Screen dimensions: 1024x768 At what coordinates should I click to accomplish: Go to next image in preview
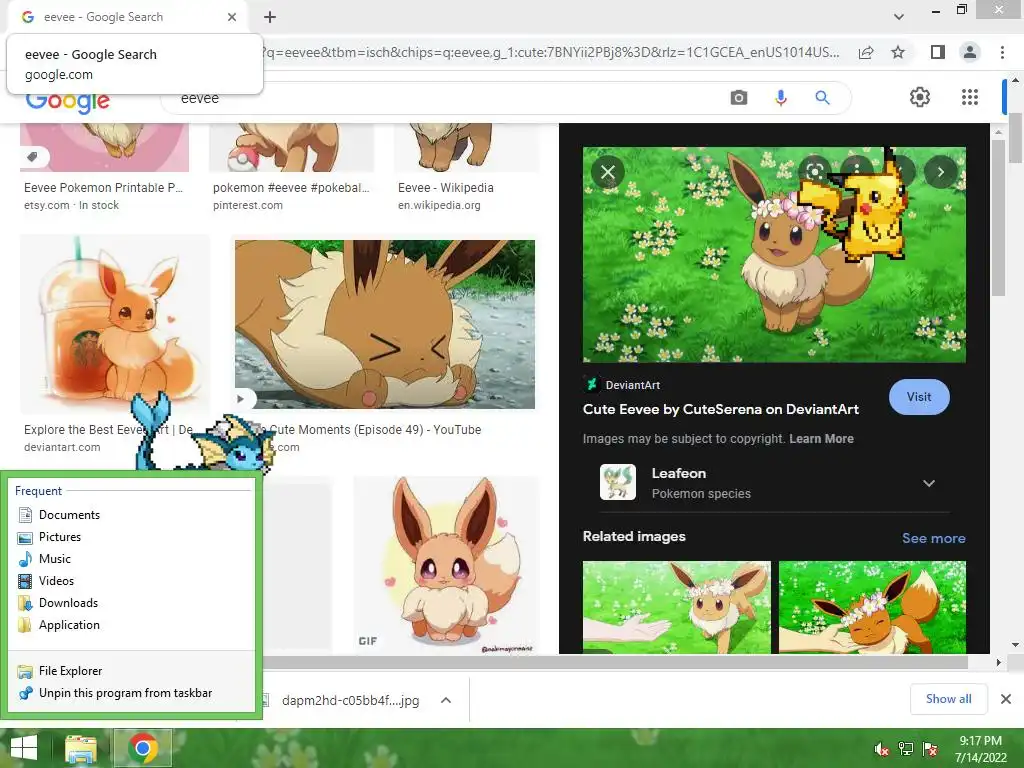pyautogui.click(x=940, y=172)
